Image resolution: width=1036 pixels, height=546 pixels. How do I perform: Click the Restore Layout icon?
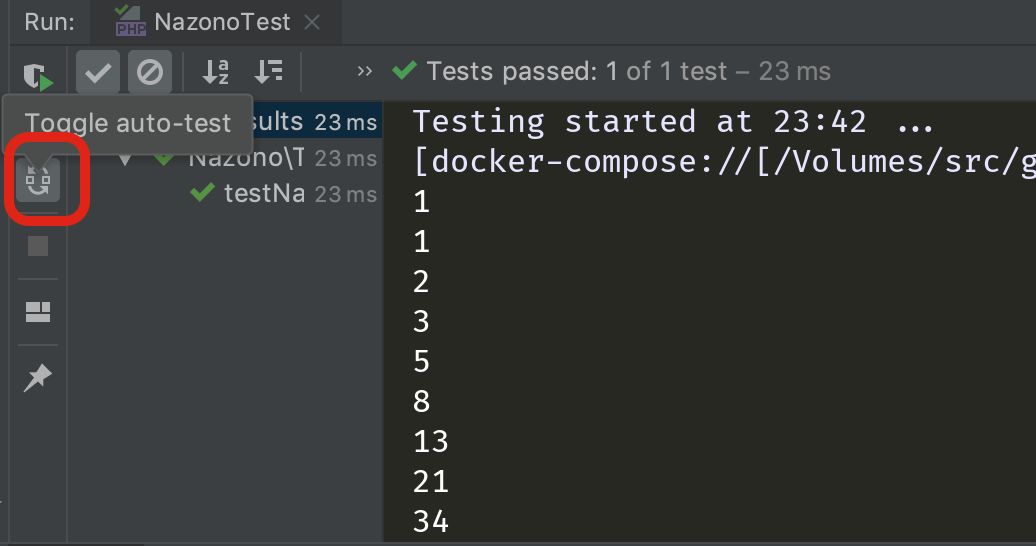(x=38, y=312)
